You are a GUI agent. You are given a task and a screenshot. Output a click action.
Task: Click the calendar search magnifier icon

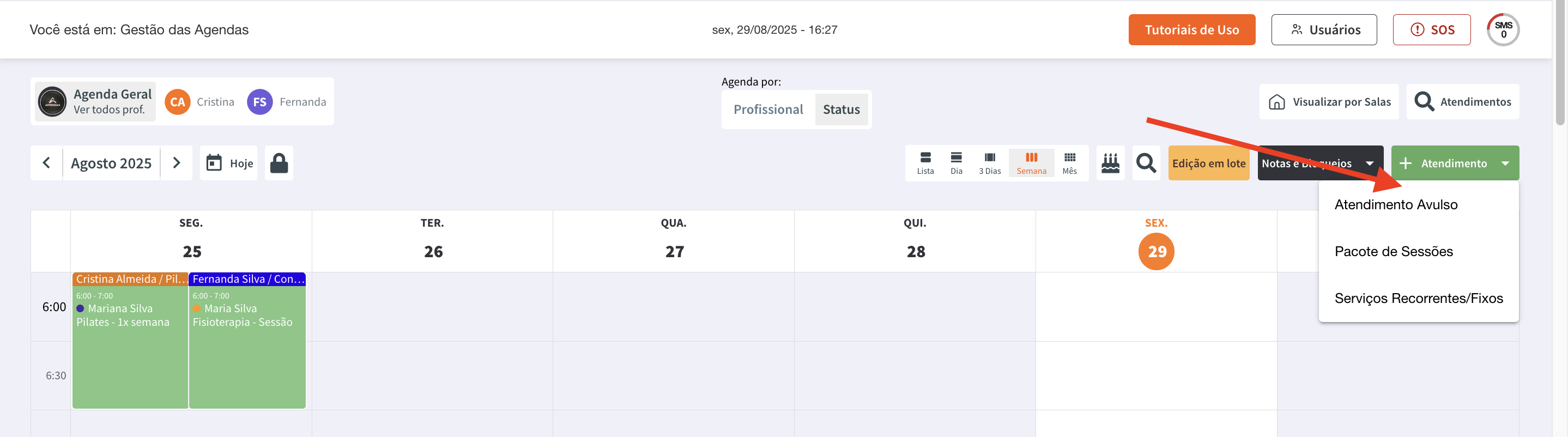[1146, 163]
